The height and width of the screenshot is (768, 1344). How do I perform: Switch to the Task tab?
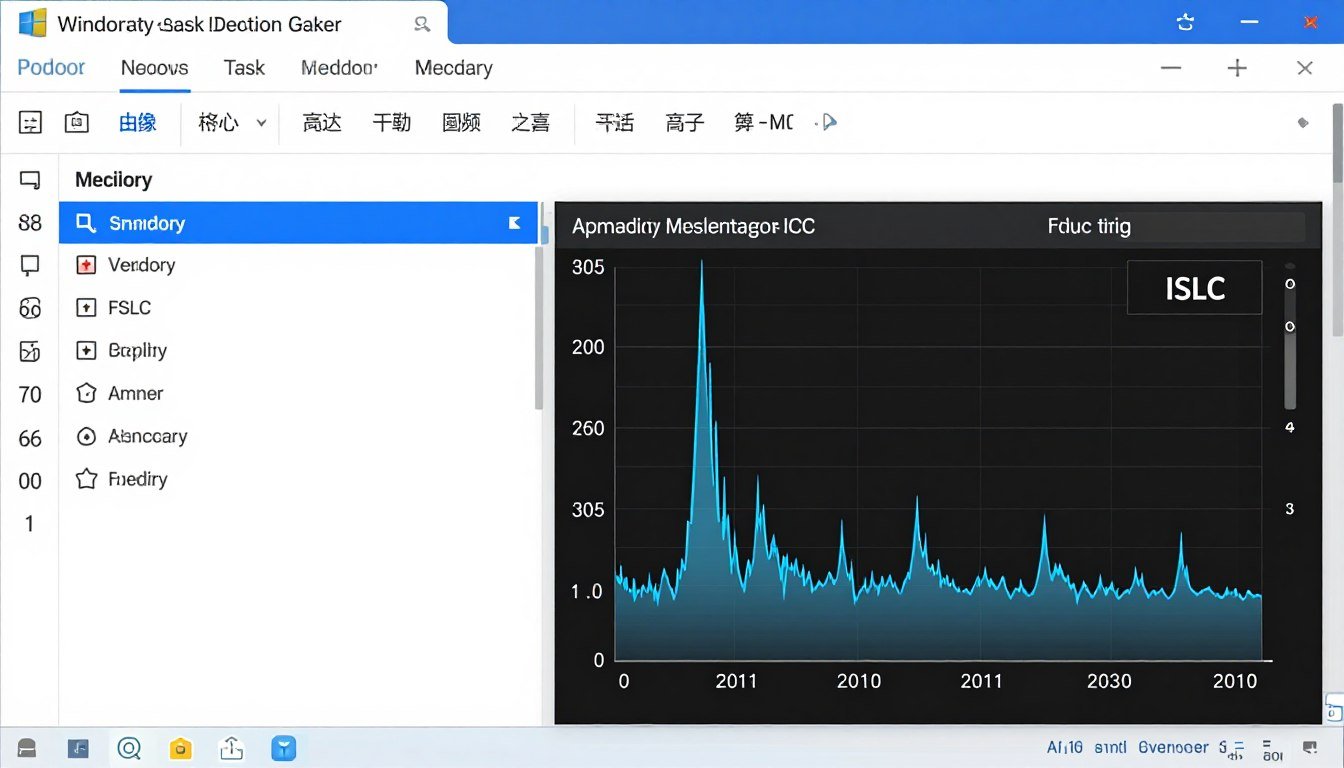click(244, 67)
